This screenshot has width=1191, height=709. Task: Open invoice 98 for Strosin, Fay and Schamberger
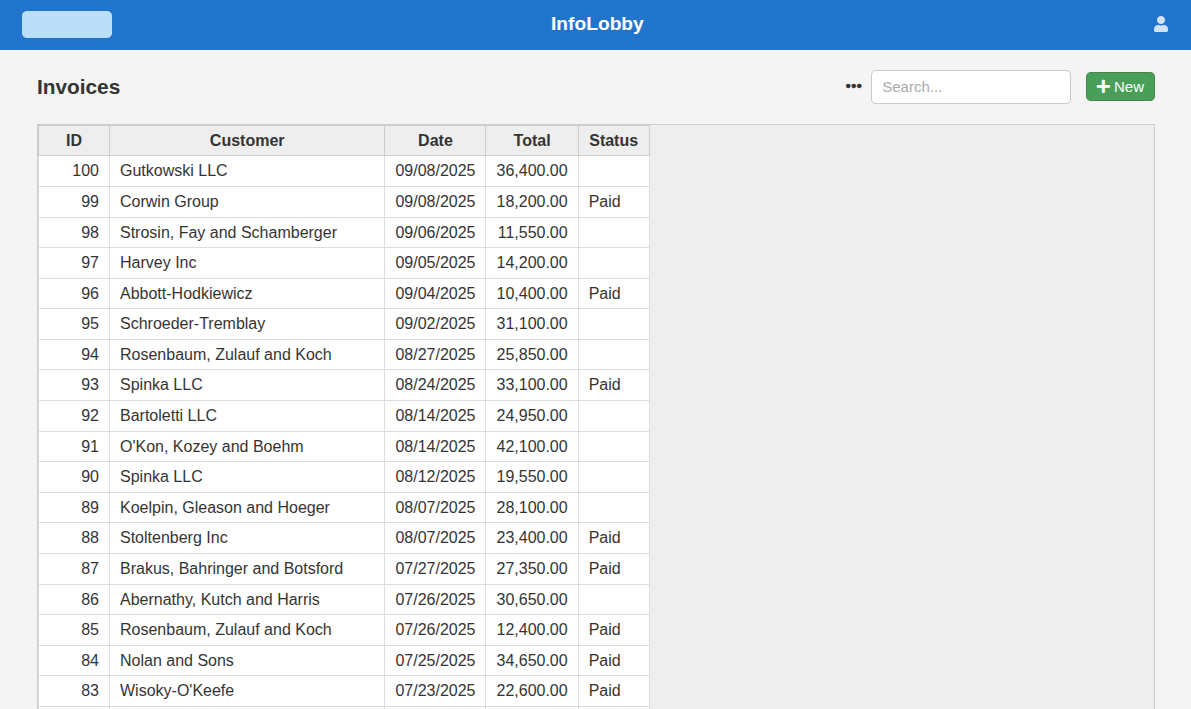(228, 233)
